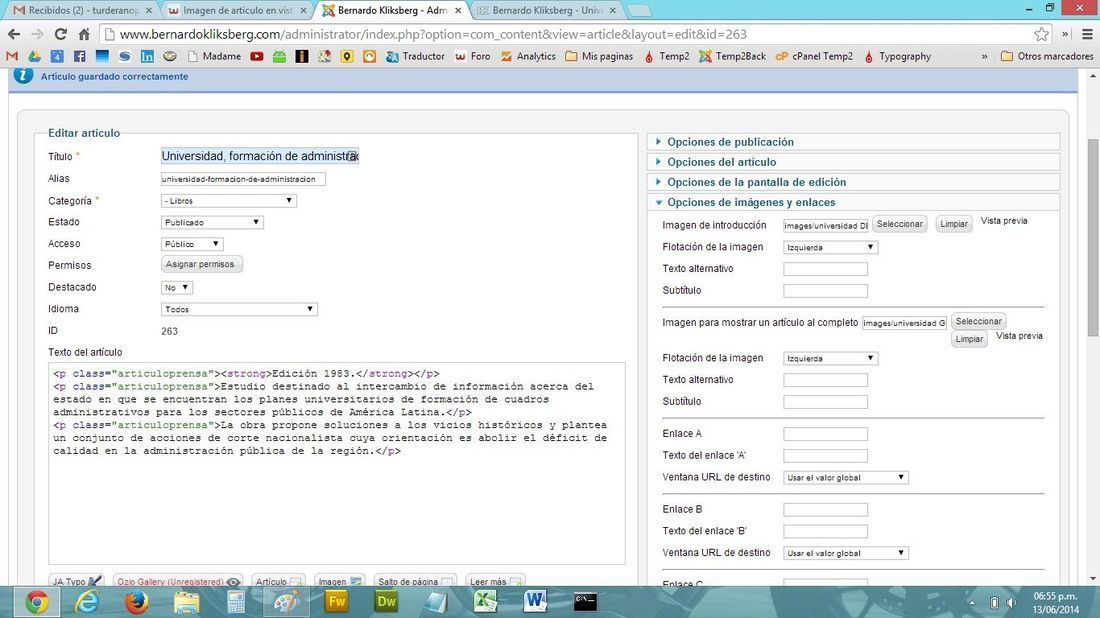Image resolution: width=1100 pixels, height=618 pixels.
Task: Open Calculator from the taskbar
Action: click(236, 602)
